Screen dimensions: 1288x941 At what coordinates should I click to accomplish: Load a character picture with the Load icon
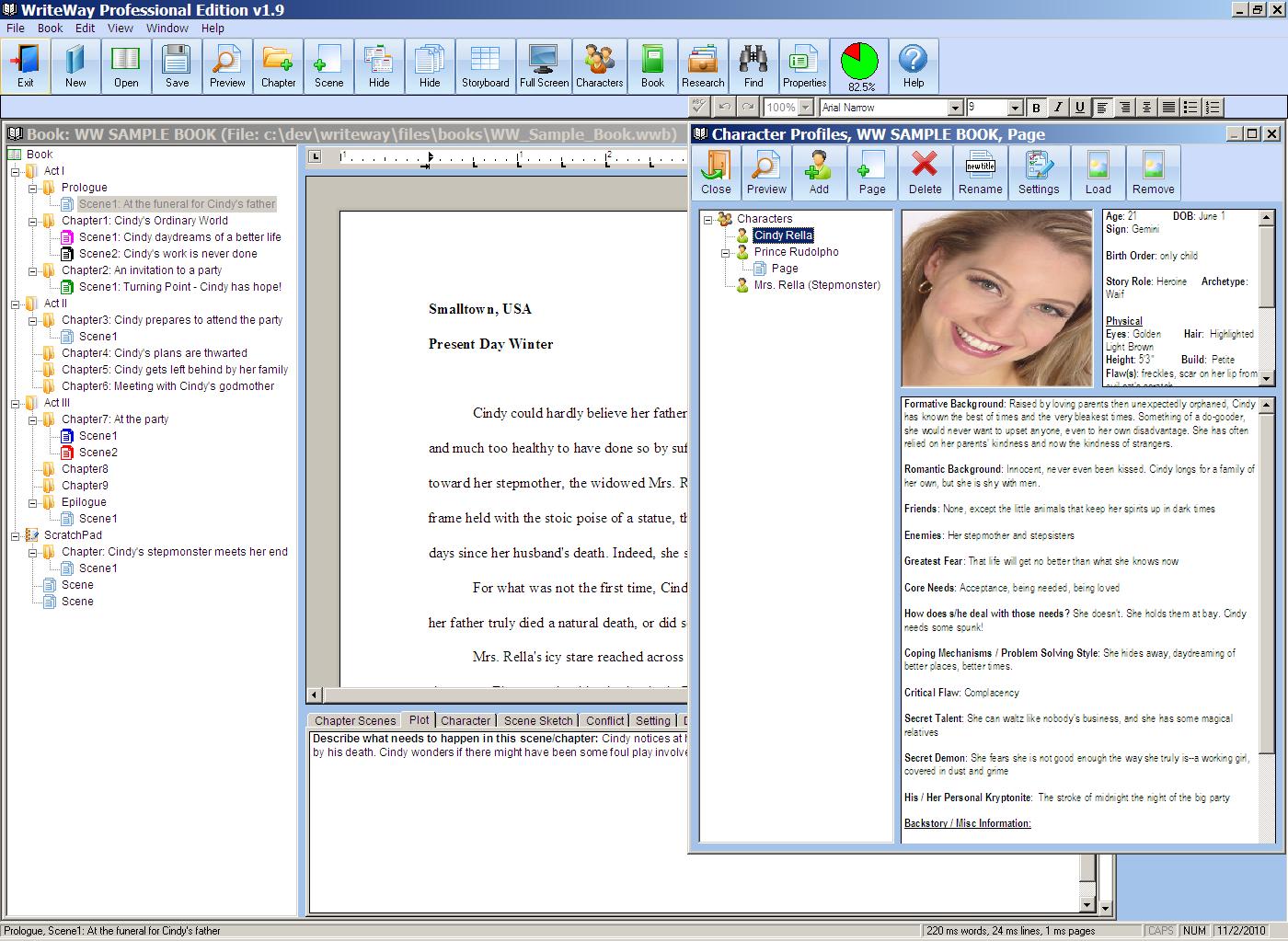coord(1098,173)
